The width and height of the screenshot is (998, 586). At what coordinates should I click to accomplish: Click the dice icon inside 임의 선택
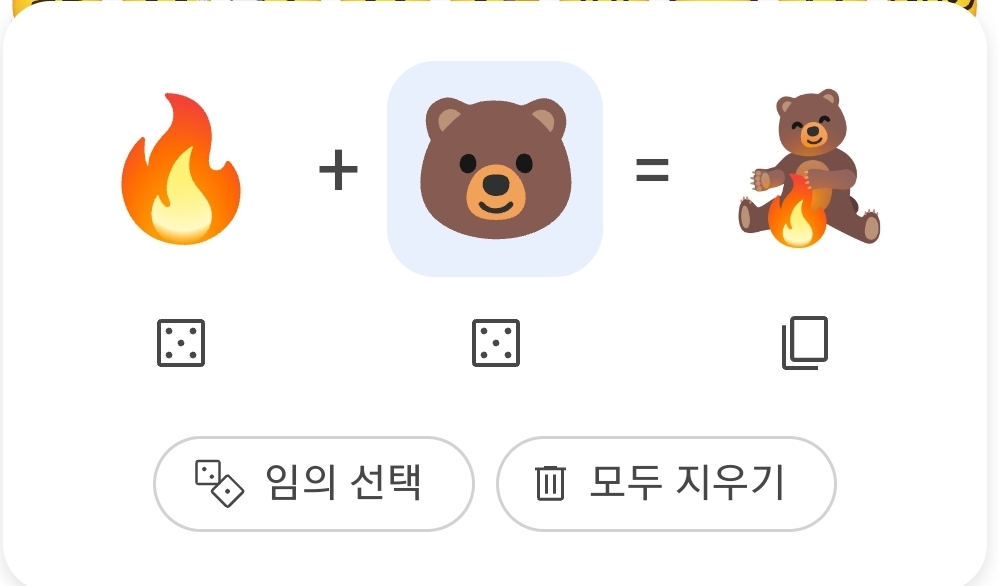(219, 484)
